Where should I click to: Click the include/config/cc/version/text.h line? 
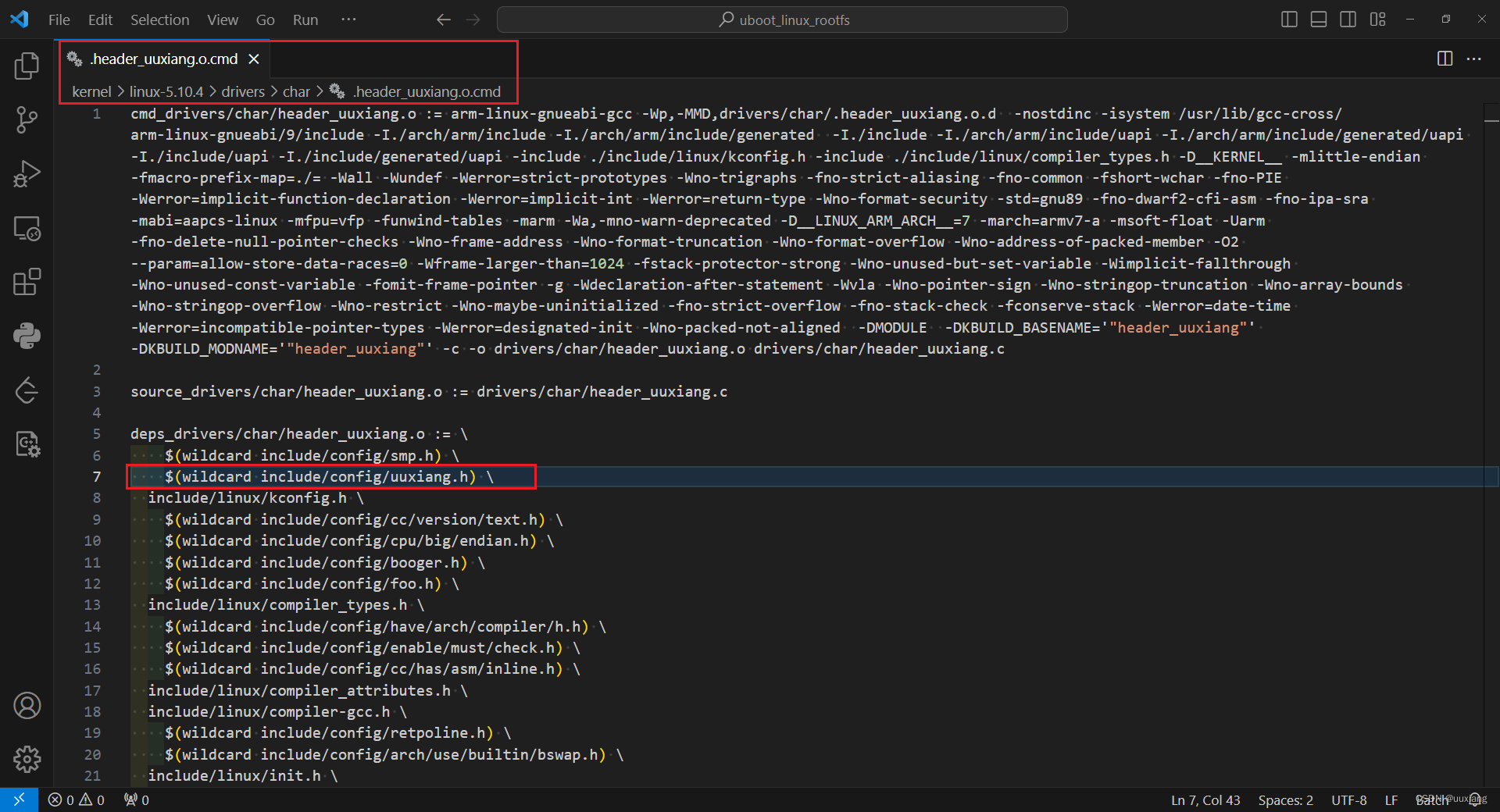(364, 519)
